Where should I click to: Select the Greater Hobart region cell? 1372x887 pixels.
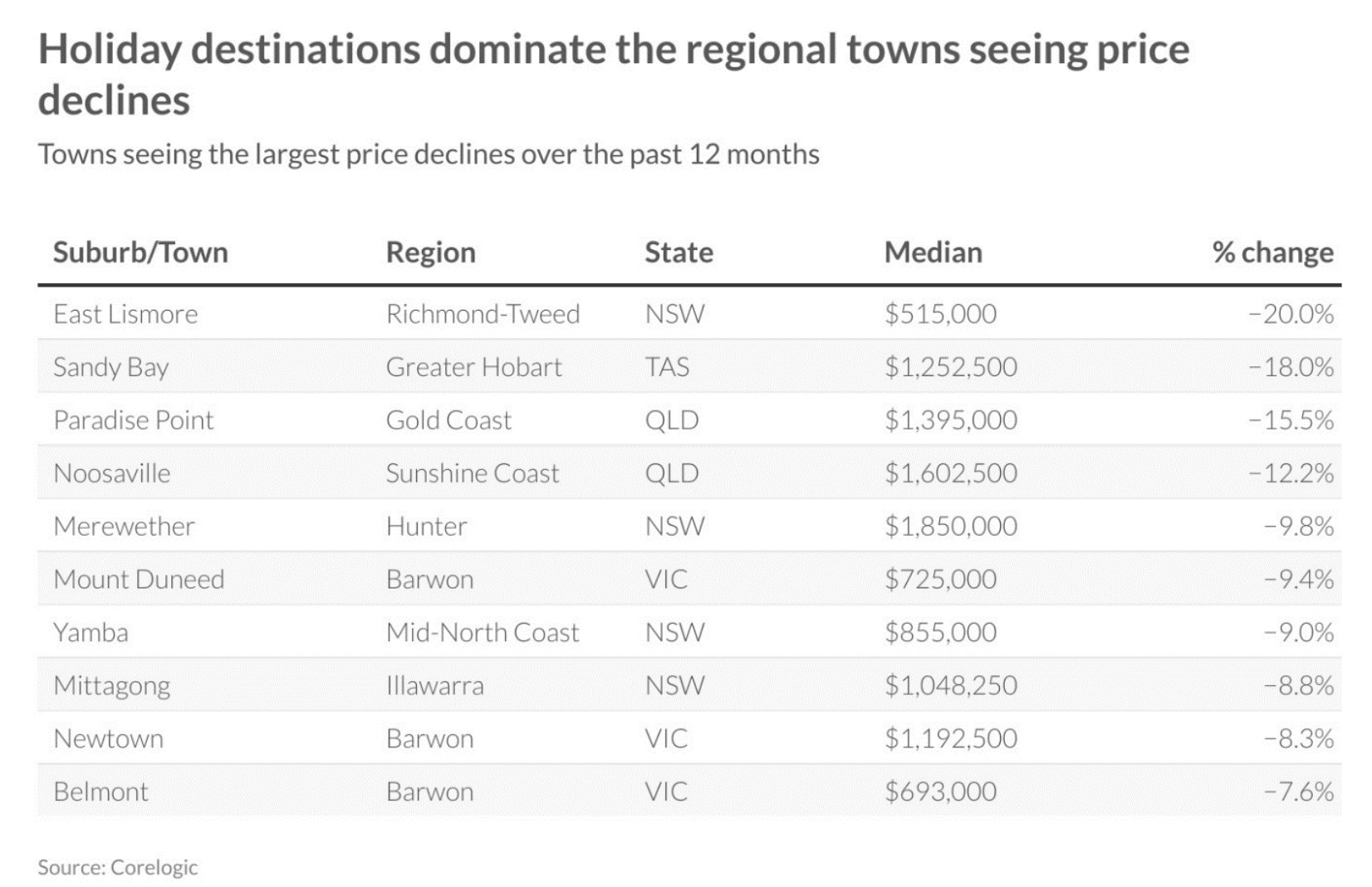473,367
